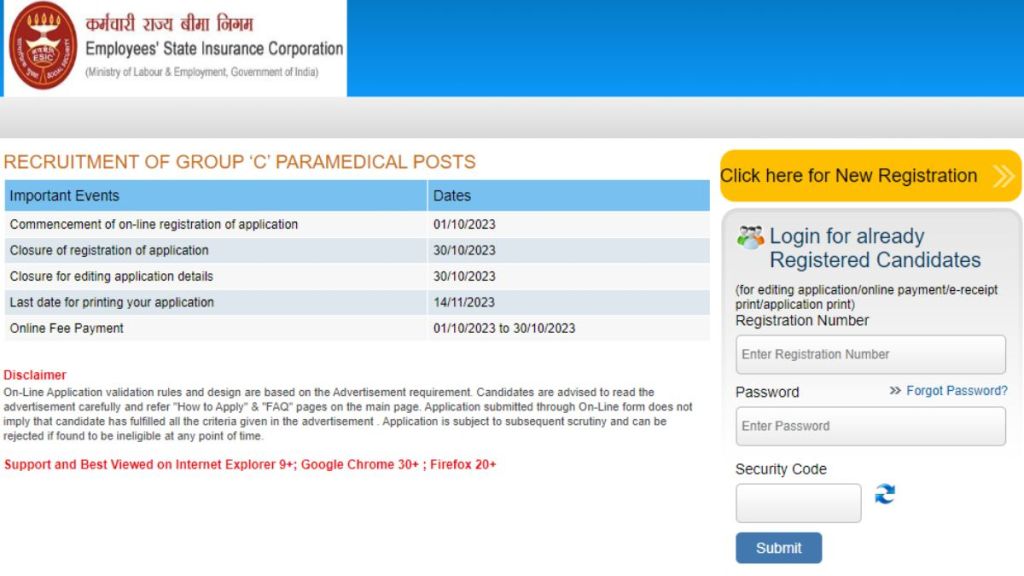Click the ESIC emblem logo
This screenshot has height=576, width=1024.
[x=43, y=46]
